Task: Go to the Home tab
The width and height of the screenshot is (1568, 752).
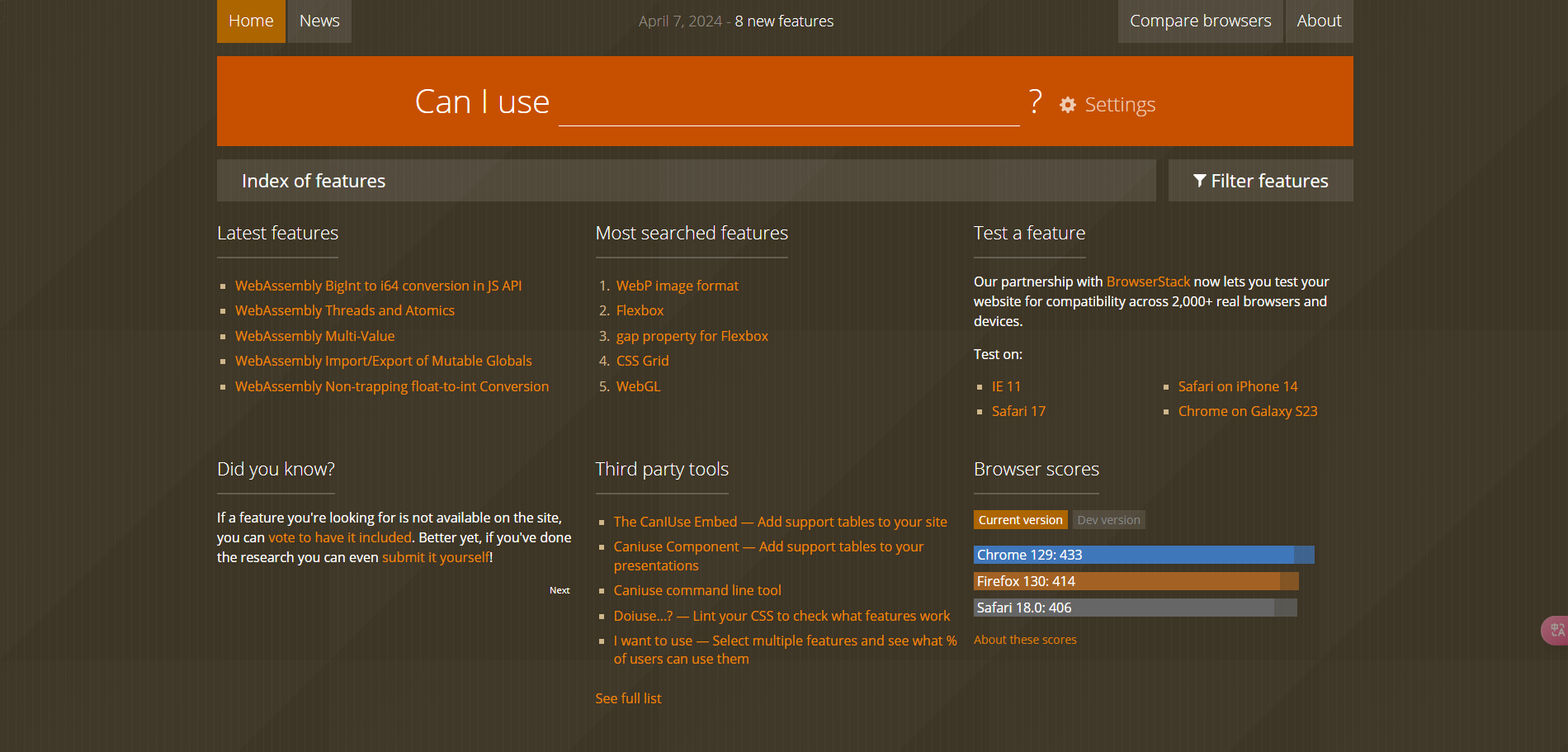Action: [x=251, y=21]
